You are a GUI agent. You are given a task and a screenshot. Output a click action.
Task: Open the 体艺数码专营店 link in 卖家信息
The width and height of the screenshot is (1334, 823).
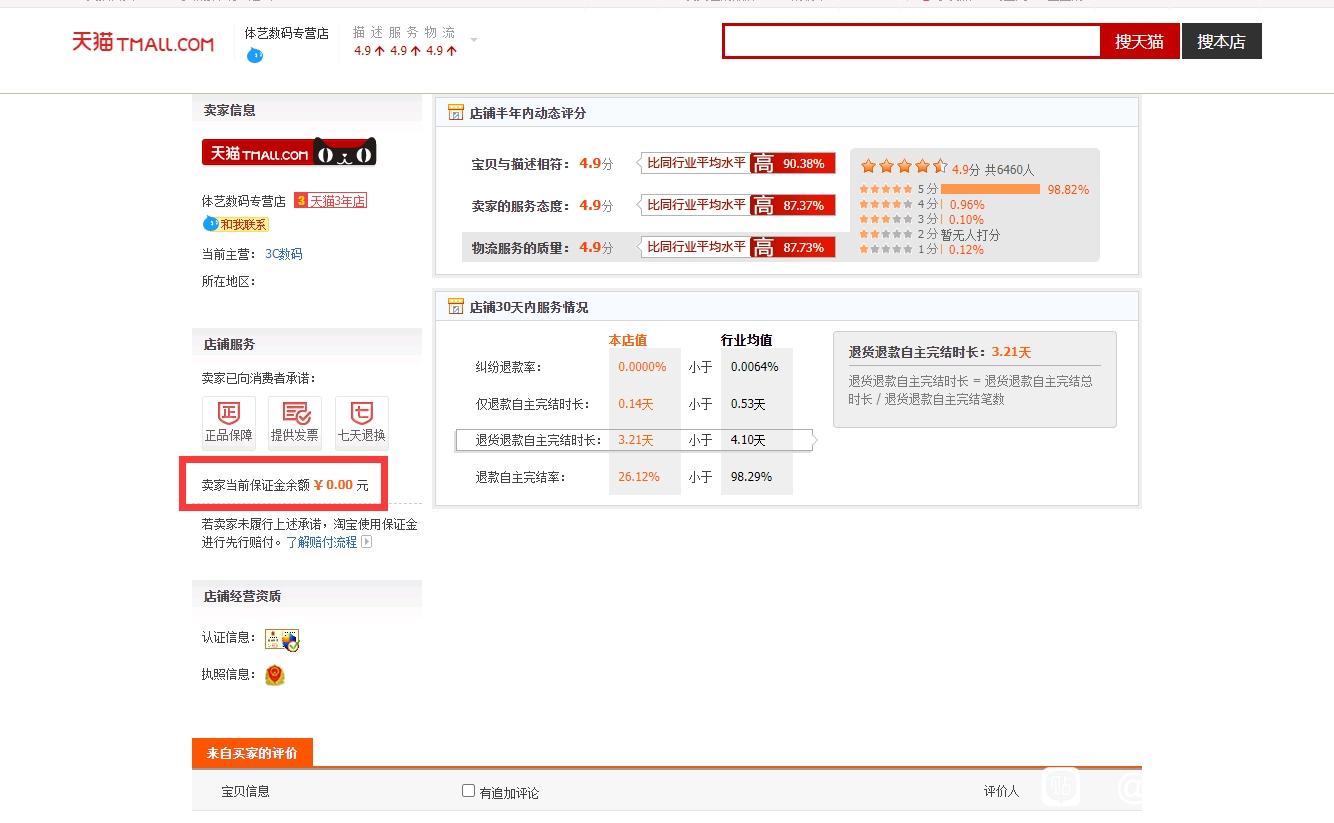point(244,201)
